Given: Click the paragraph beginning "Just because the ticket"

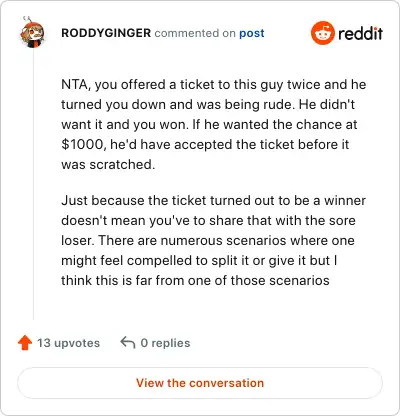Looking at the screenshot, I should click(214, 240).
